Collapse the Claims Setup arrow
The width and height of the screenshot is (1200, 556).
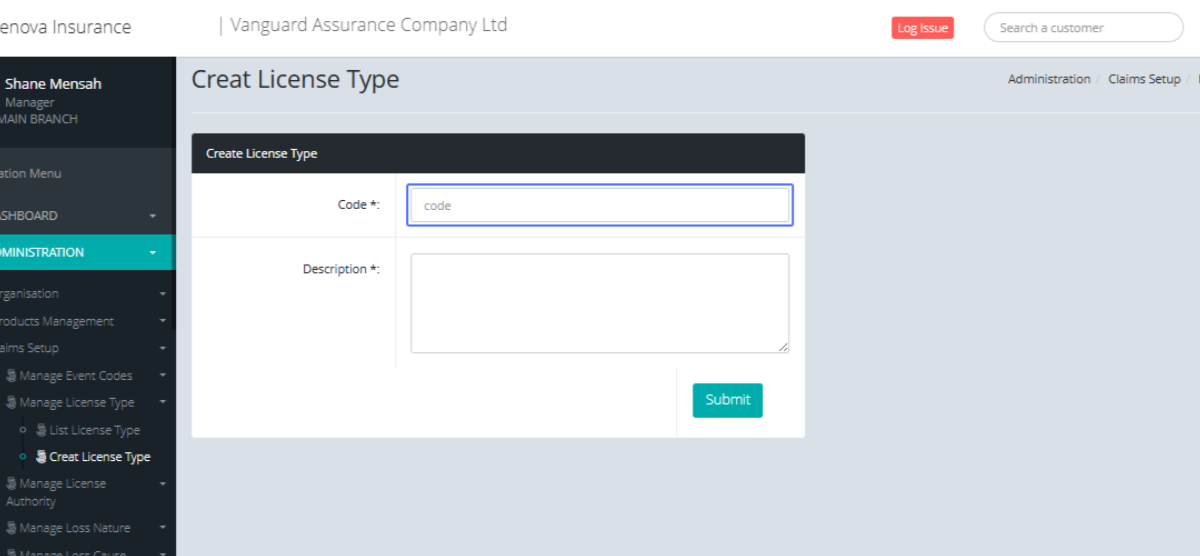point(163,348)
